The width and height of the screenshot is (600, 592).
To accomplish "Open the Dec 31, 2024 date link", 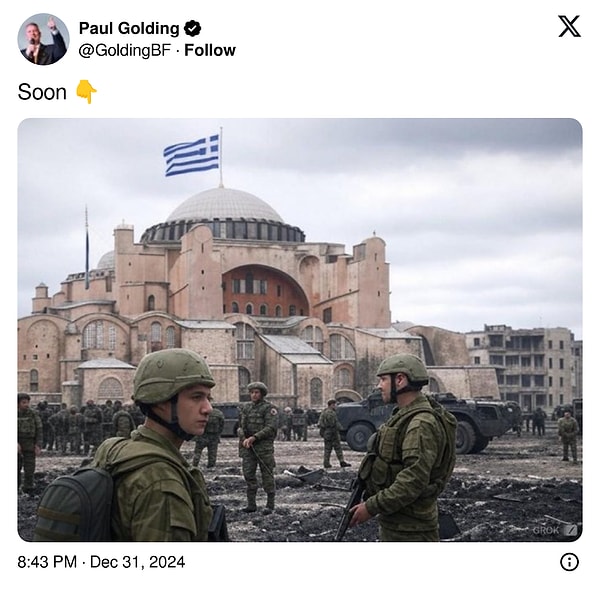I will click(x=137, y=562).
